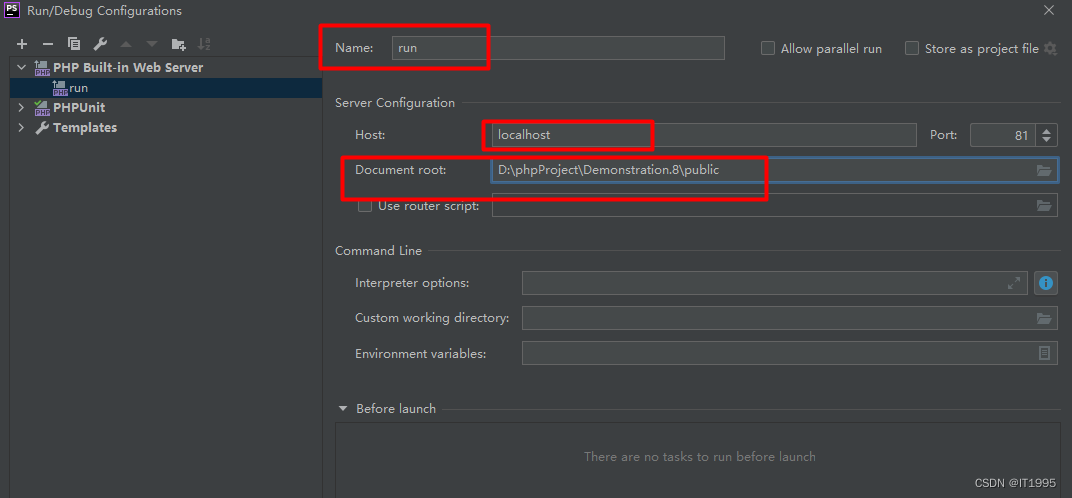Expand the Interpreter options field
Viewport: 1072px width, 498px height.
click(x=1014, y=283)
